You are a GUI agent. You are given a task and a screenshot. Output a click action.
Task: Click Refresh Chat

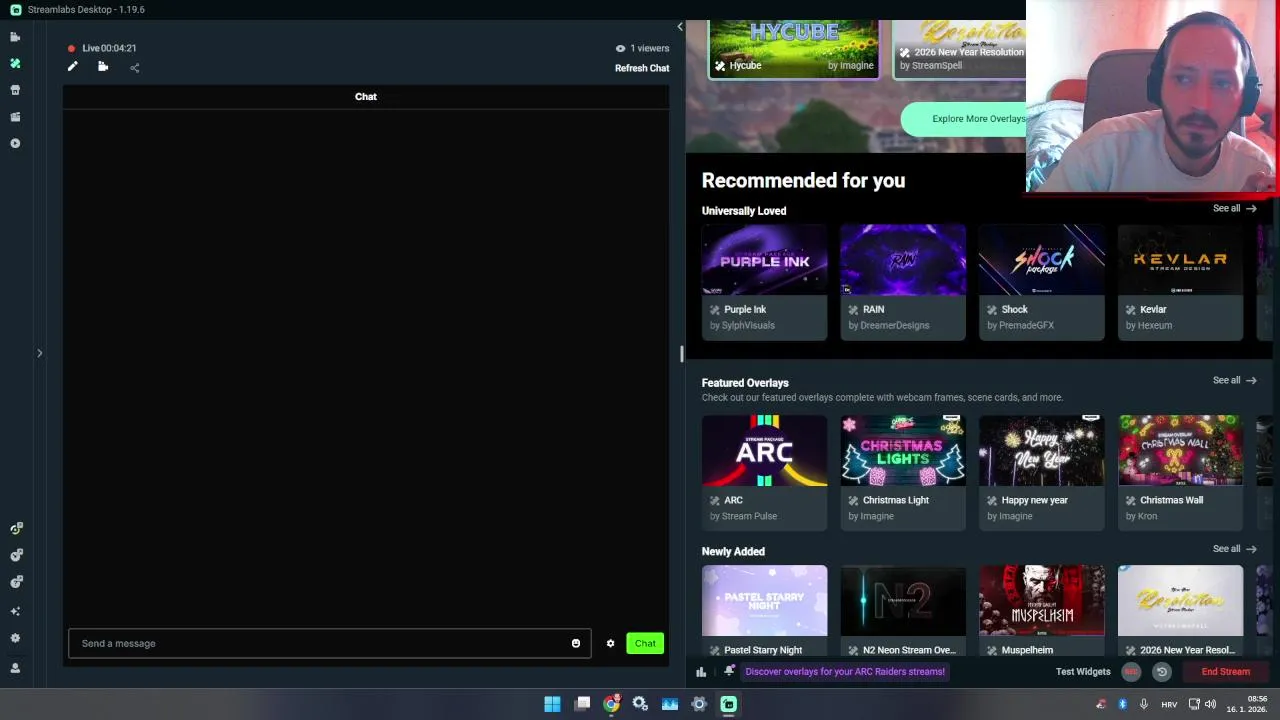(642, 68)
